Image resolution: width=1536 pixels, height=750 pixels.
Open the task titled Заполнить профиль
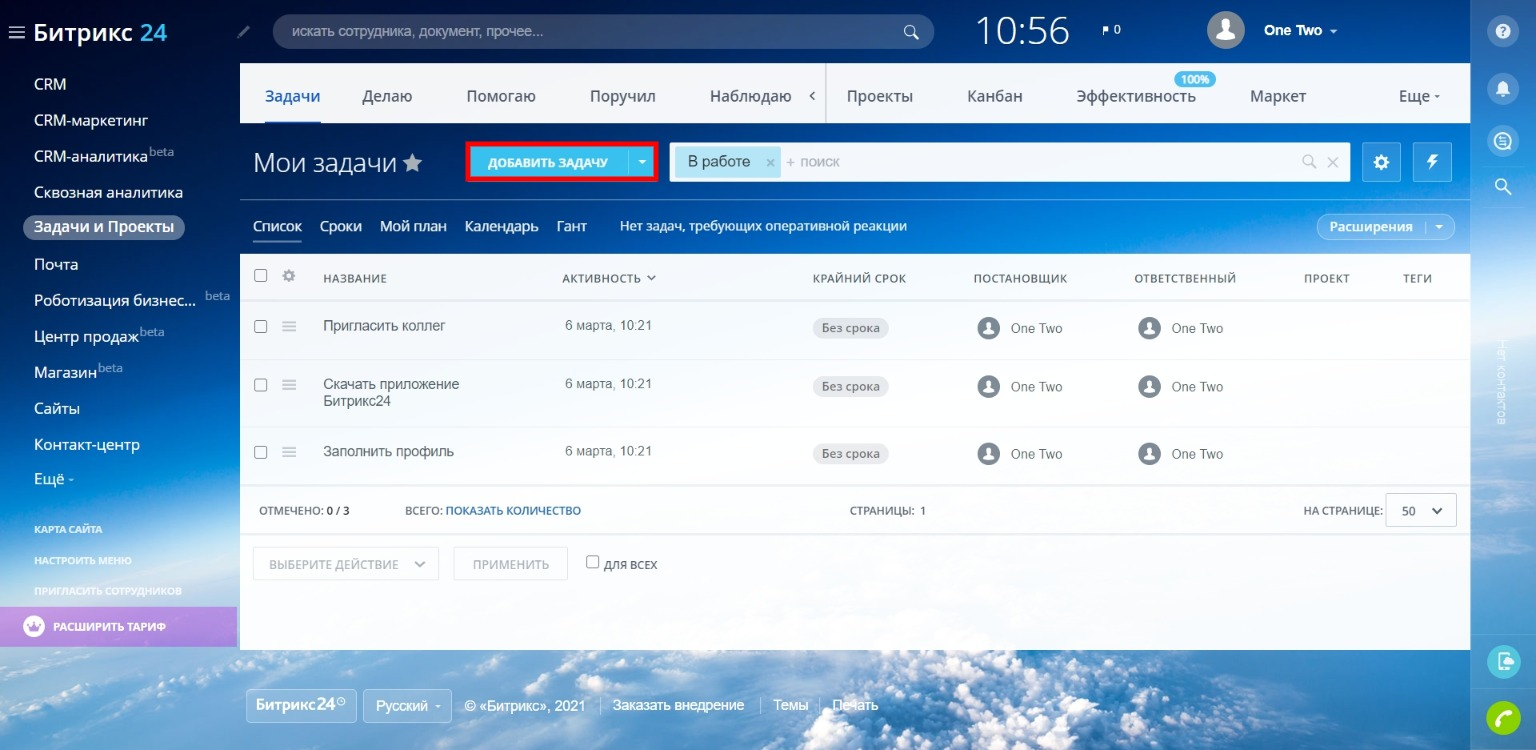388,451
